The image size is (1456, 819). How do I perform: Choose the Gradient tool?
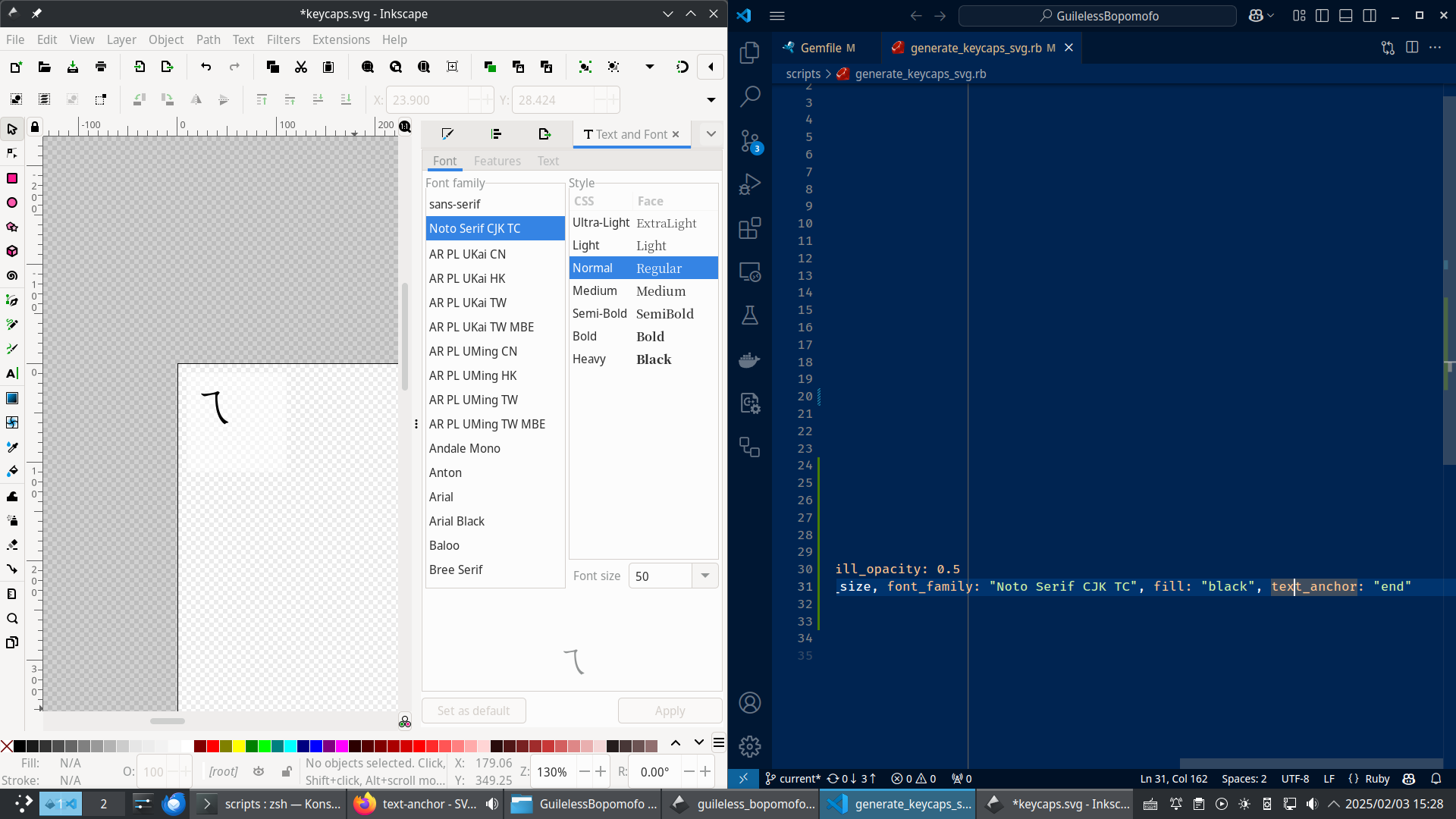(x=12, y=398)
